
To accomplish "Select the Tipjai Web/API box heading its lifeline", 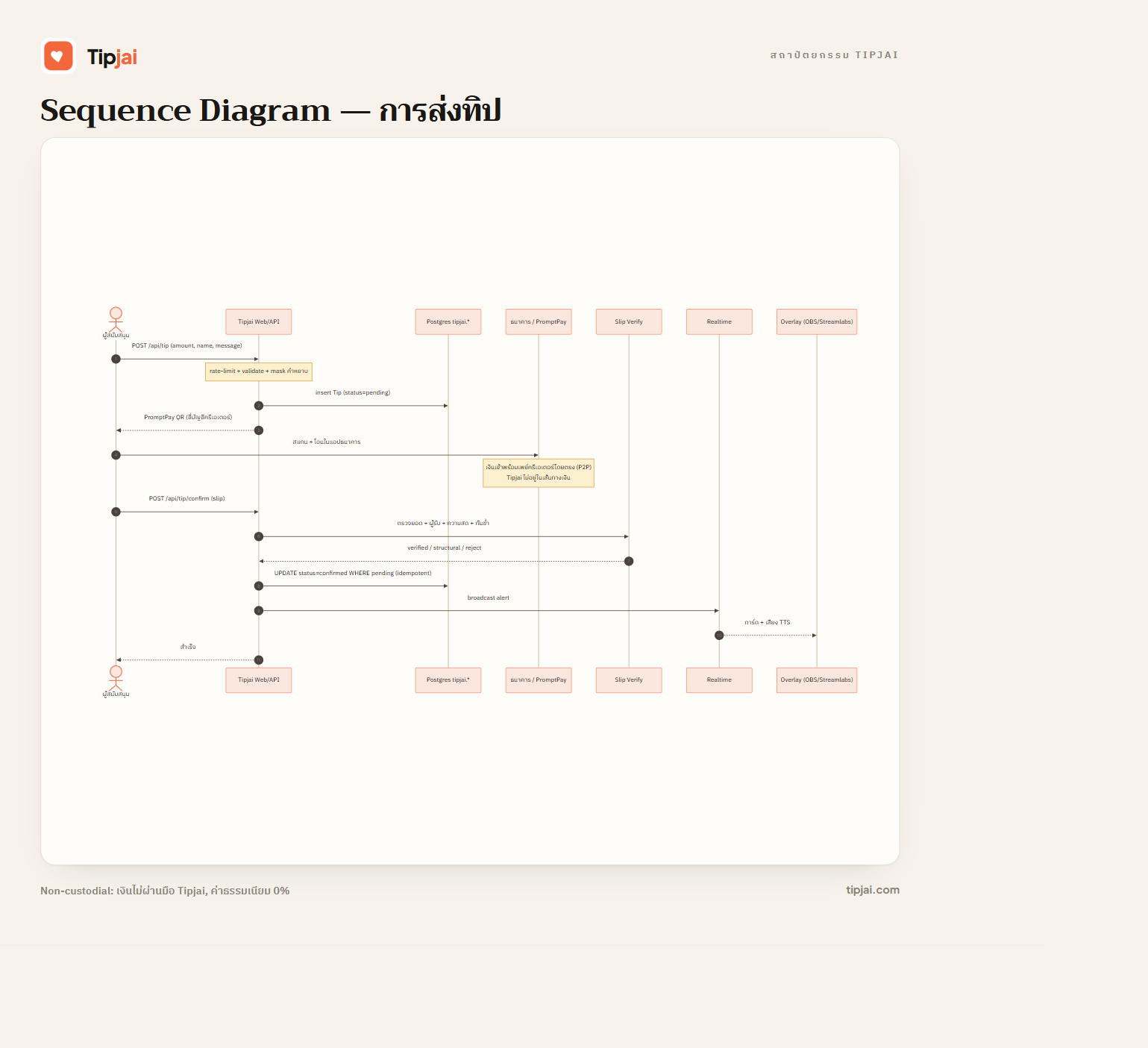I will click(x=259, y=321).
